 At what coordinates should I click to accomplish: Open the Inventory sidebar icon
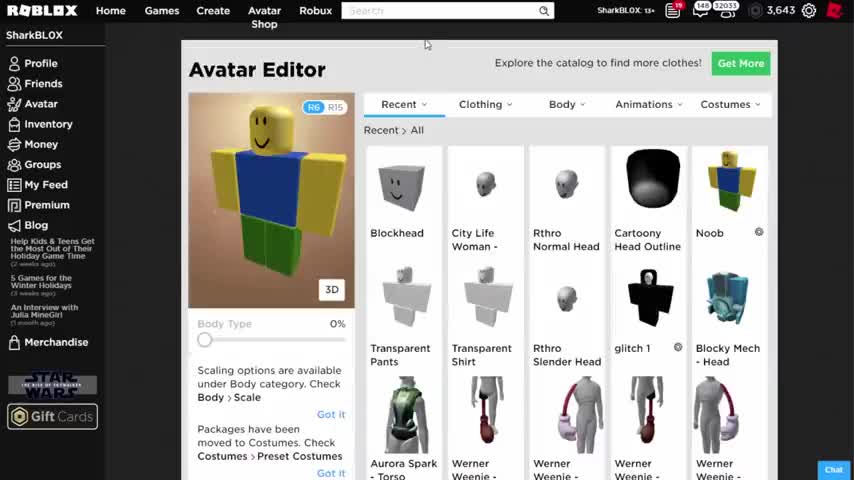point(14,124)
